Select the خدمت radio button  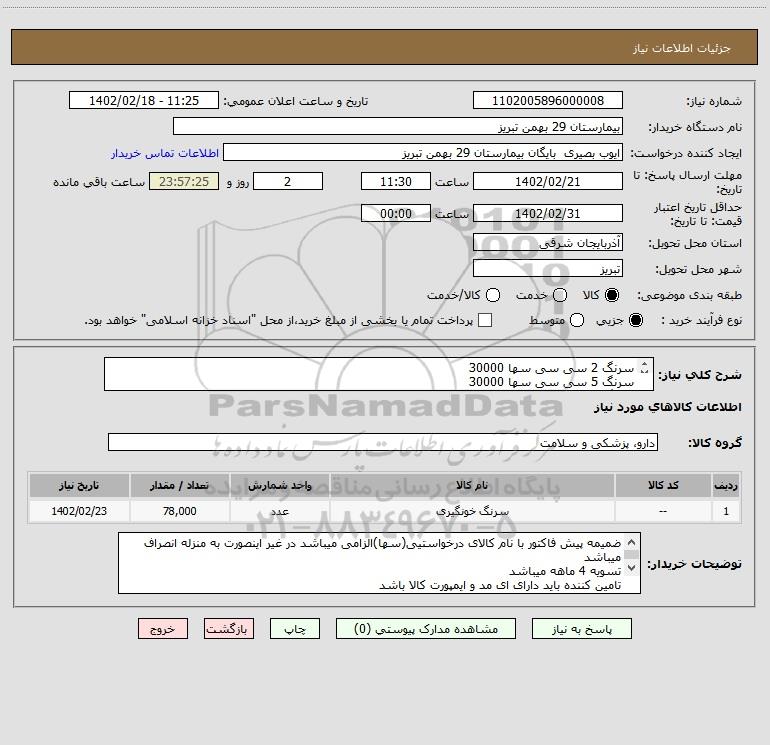point(559,295)
